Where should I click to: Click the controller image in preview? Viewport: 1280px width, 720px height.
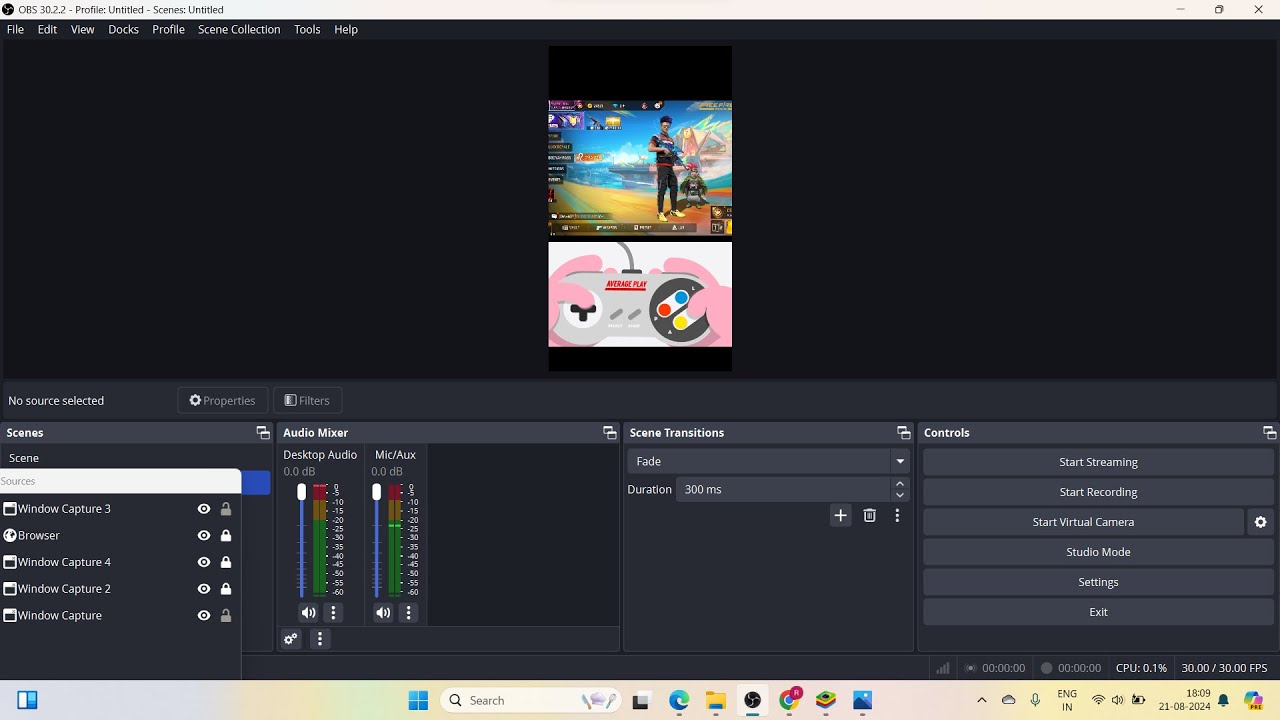click(x=640, y=295)
